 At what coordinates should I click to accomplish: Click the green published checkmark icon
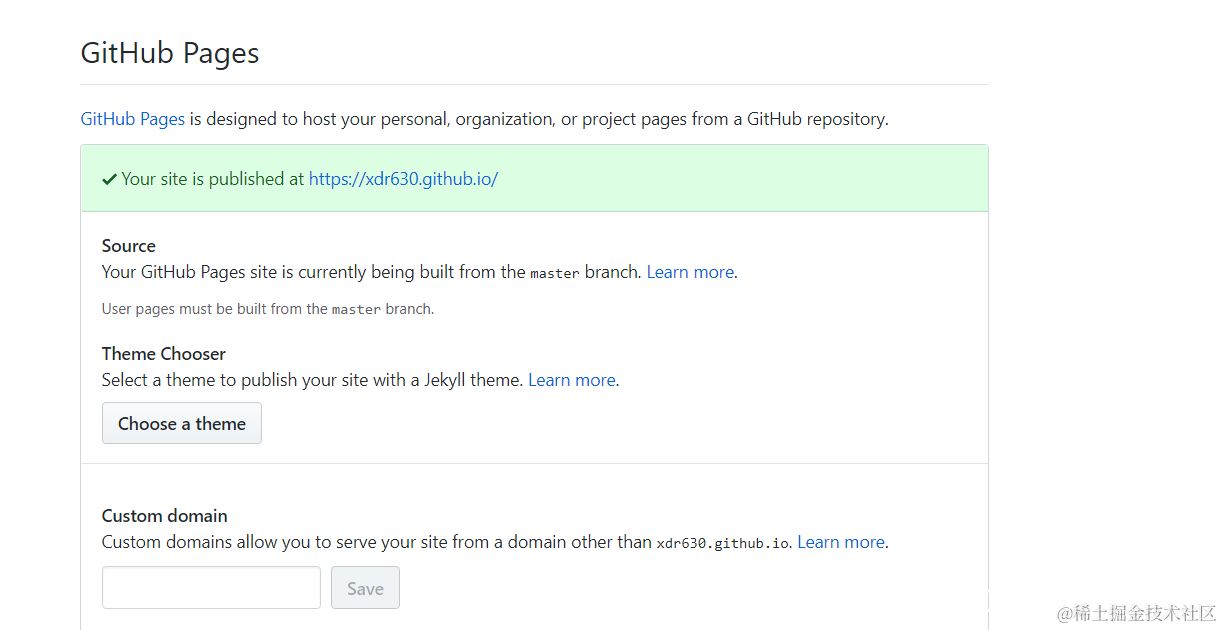click(110, 179)
